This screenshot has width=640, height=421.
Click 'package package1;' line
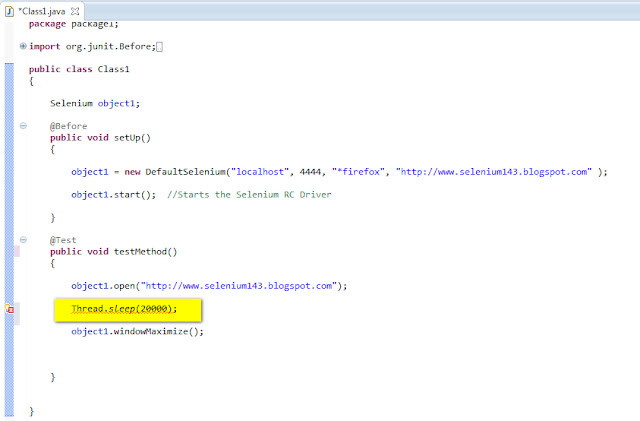73,24
